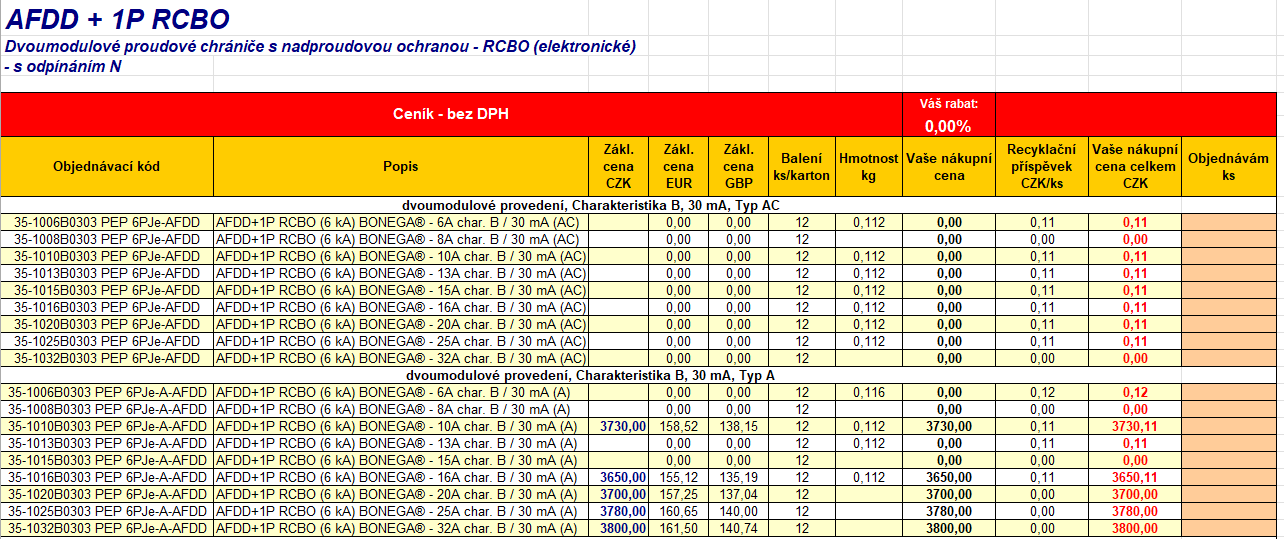
Task: Select the rabat value cell '0,00%'
Action: click(949, 126)
